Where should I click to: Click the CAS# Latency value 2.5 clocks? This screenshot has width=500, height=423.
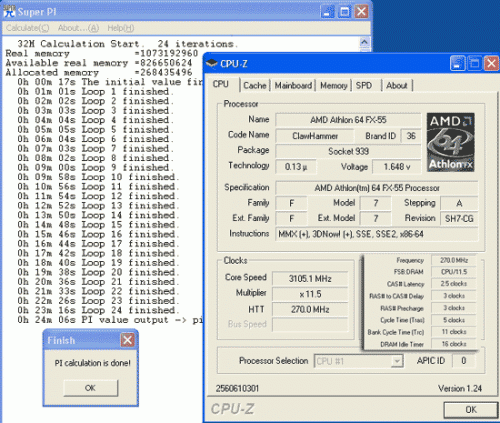(x=454, y=284)
